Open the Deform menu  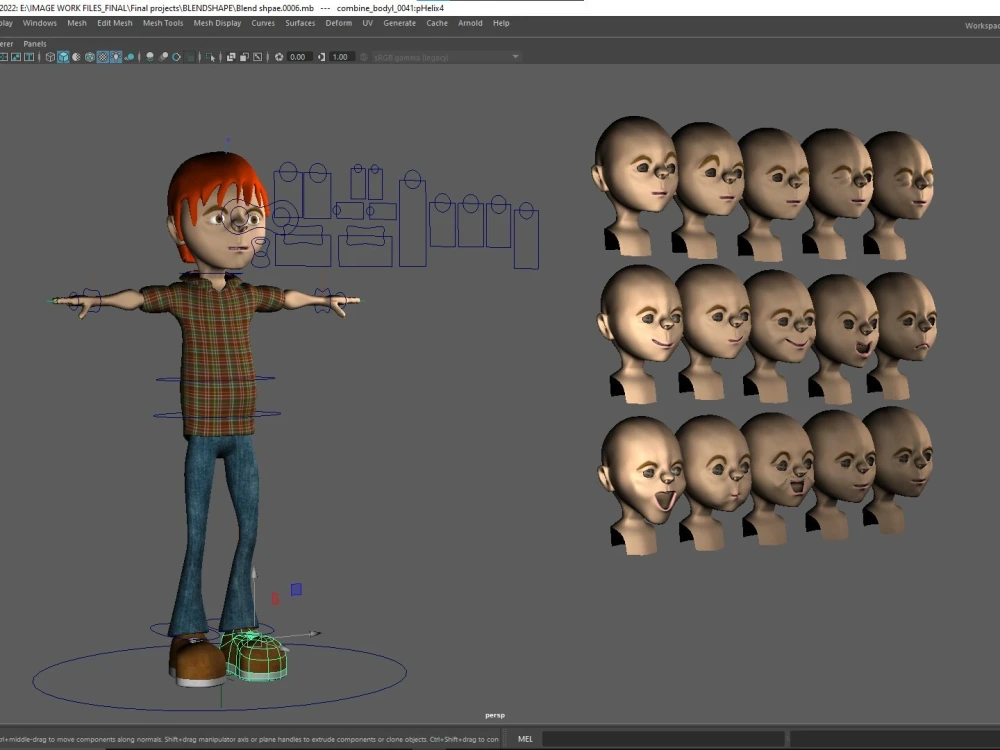[339, 23]
